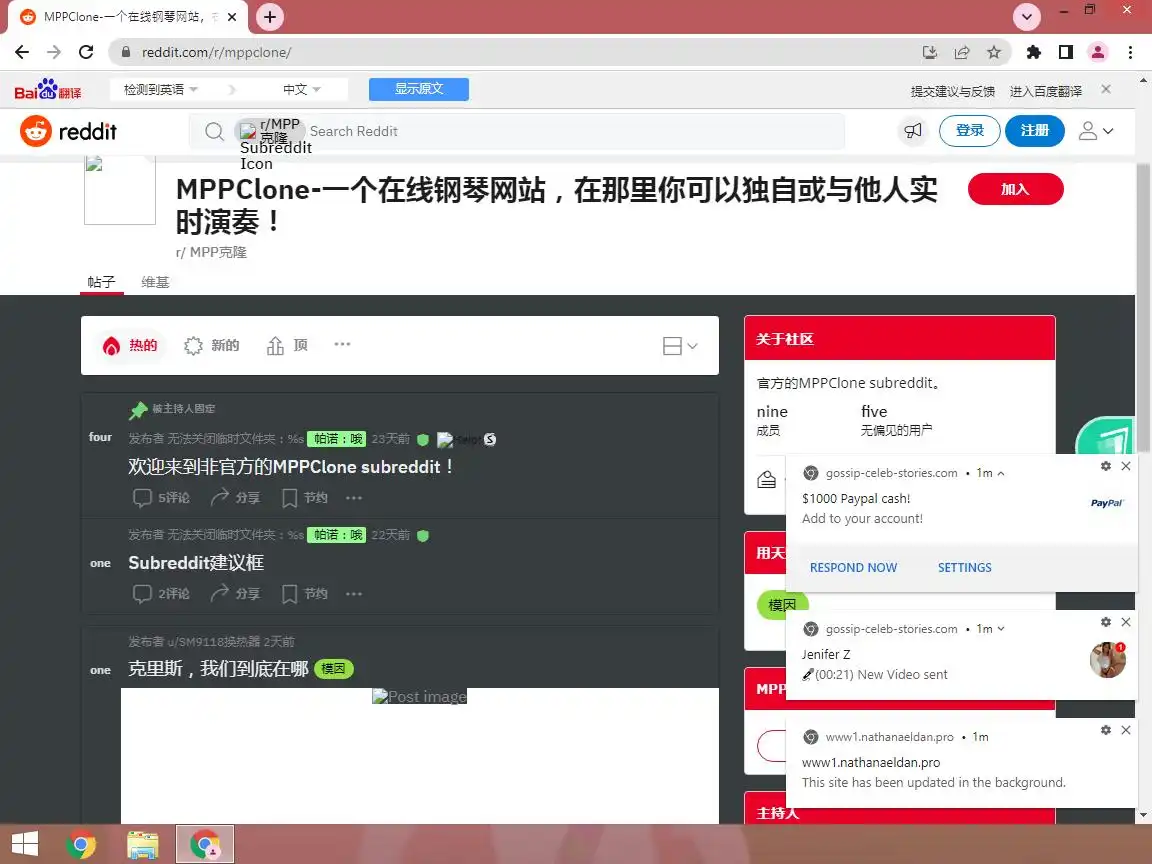Collapse the Paypal cash notification chevron
Viewport: 1152px width, 864px height.
click(x=1001, y=473)
